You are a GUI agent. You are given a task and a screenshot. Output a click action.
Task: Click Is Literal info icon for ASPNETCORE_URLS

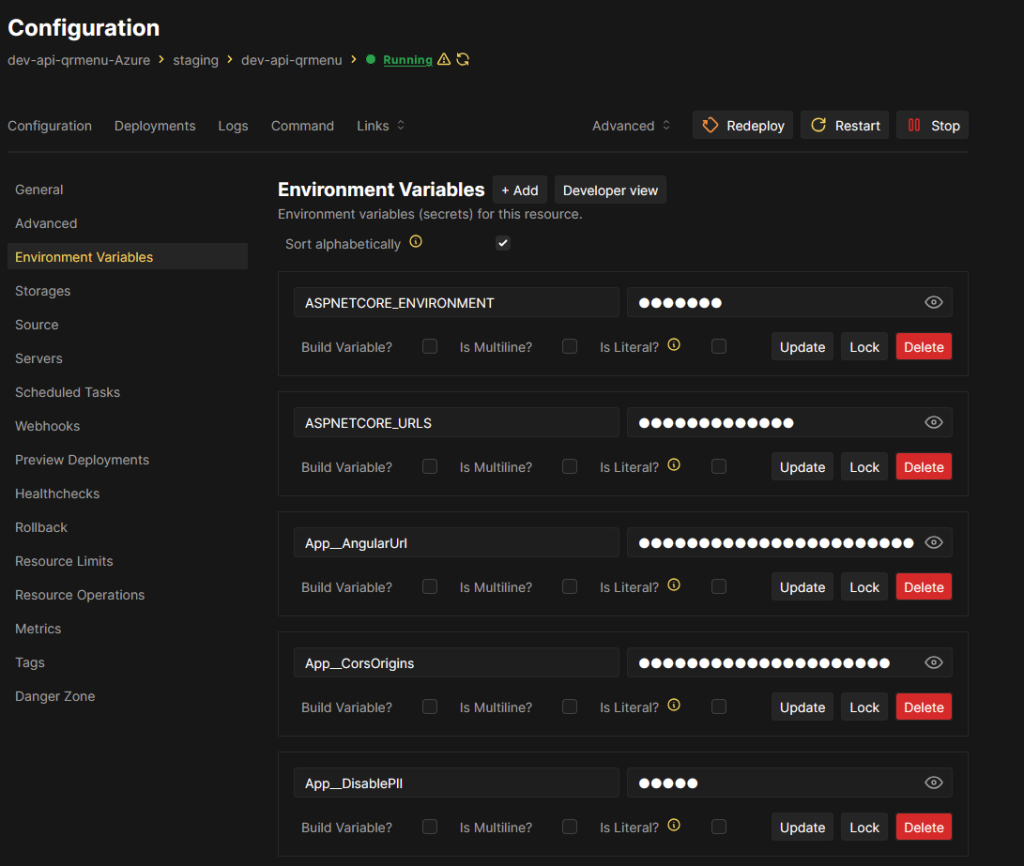tap(674, 465)
